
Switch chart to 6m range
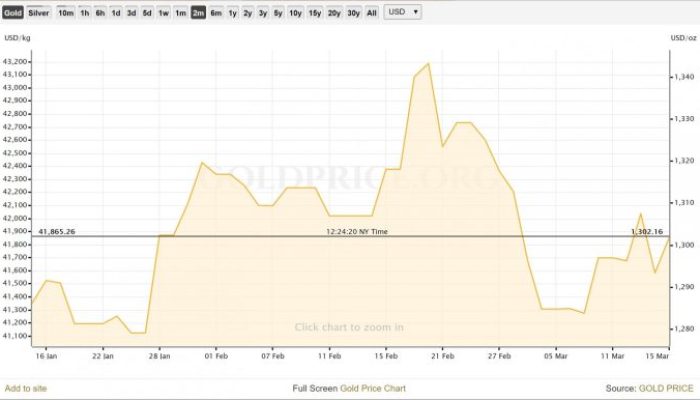(216, 12)
